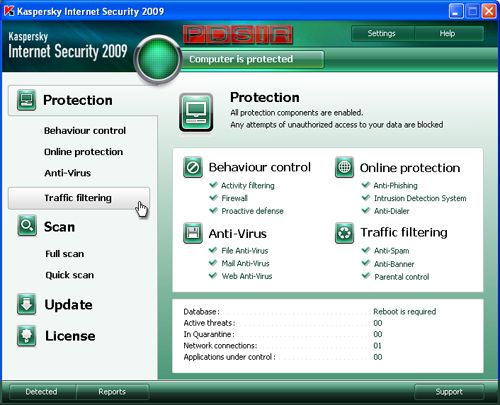
Task: Open the Update section
Action: (x=68, y=305)
